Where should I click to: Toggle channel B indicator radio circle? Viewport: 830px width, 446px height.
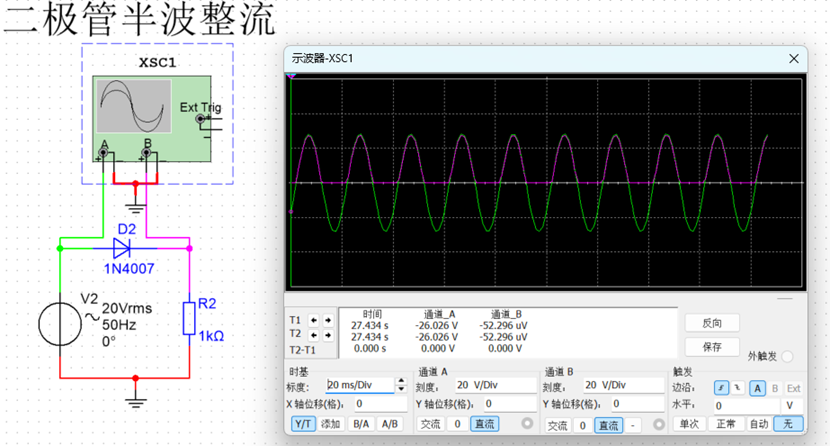click(x=658, y=424)
